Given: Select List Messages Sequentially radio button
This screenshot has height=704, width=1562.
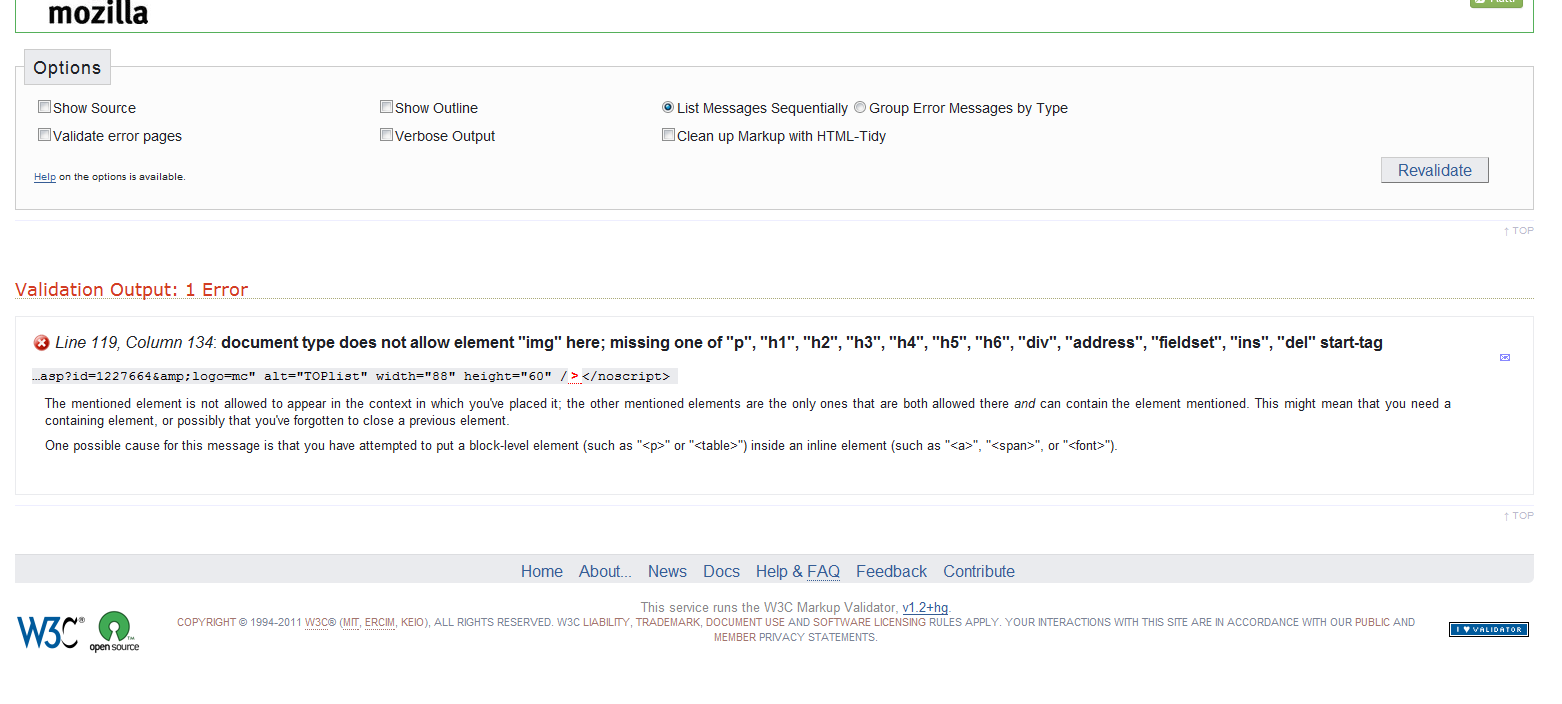Looking at the screenshot, I should point(668,107).
